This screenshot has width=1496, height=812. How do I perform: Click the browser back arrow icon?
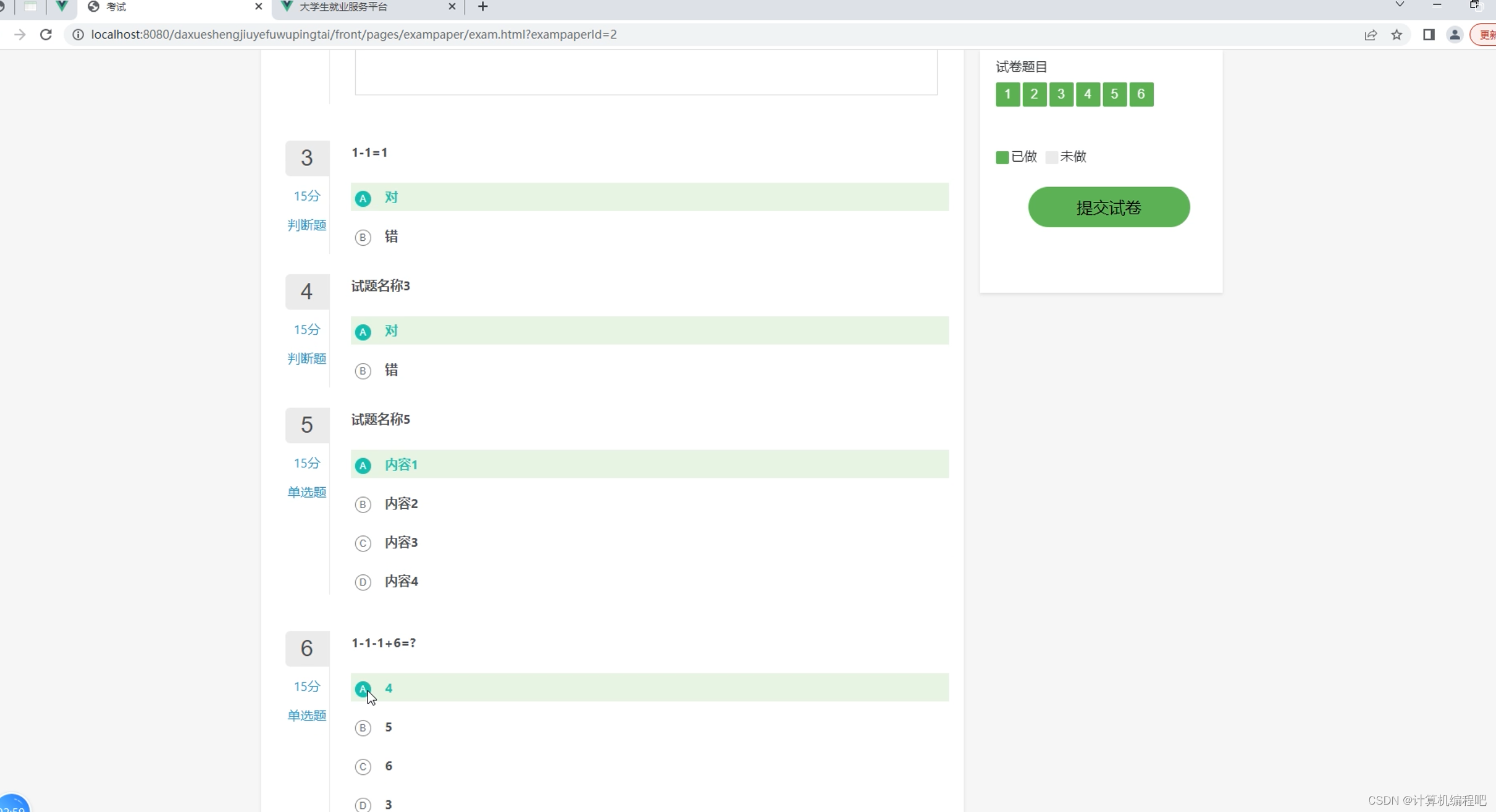pos(20,35)
